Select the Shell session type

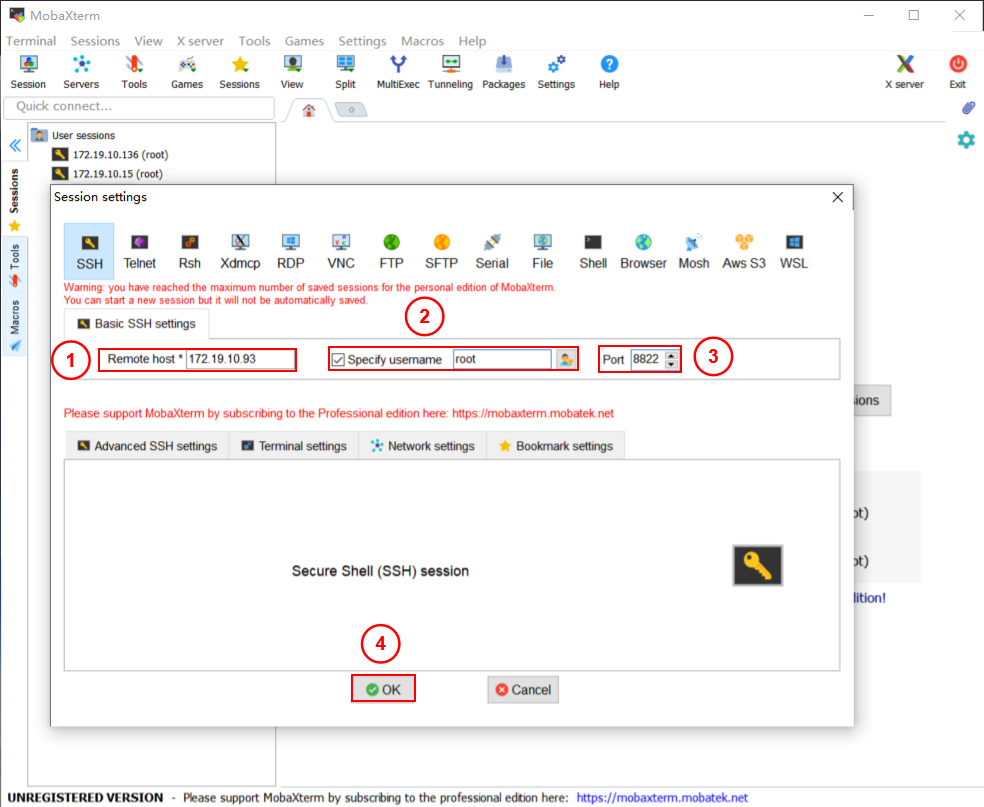click(593, 251)
